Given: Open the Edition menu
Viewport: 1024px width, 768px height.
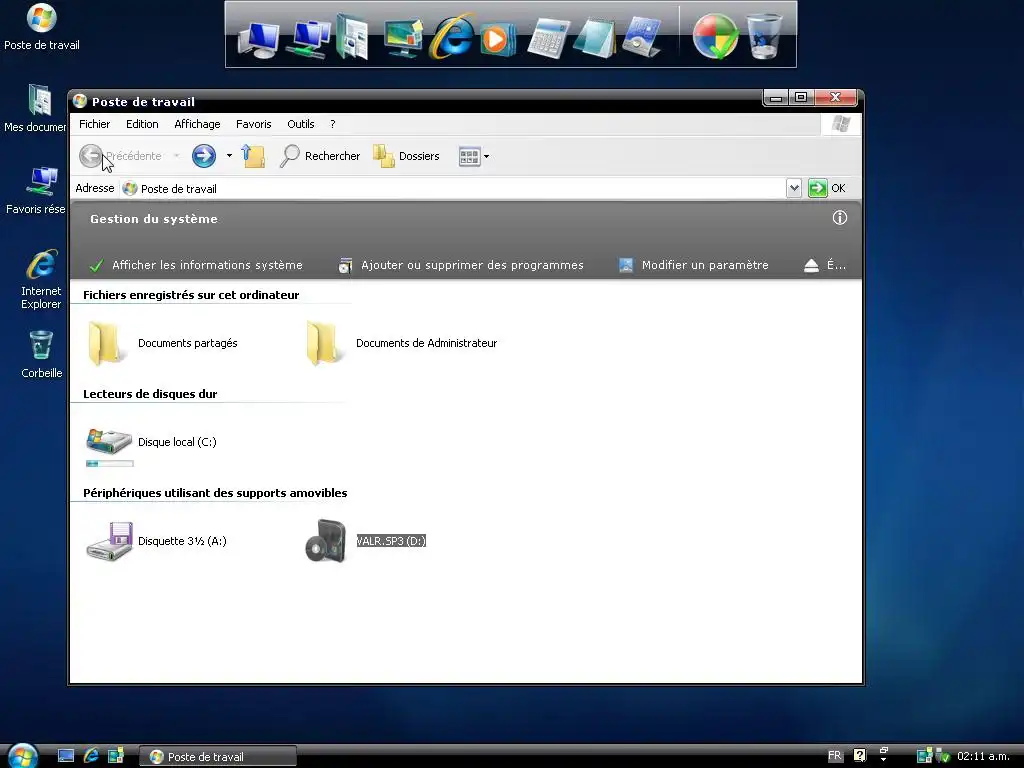Looking at the screenshot, I should pos(142,124).
